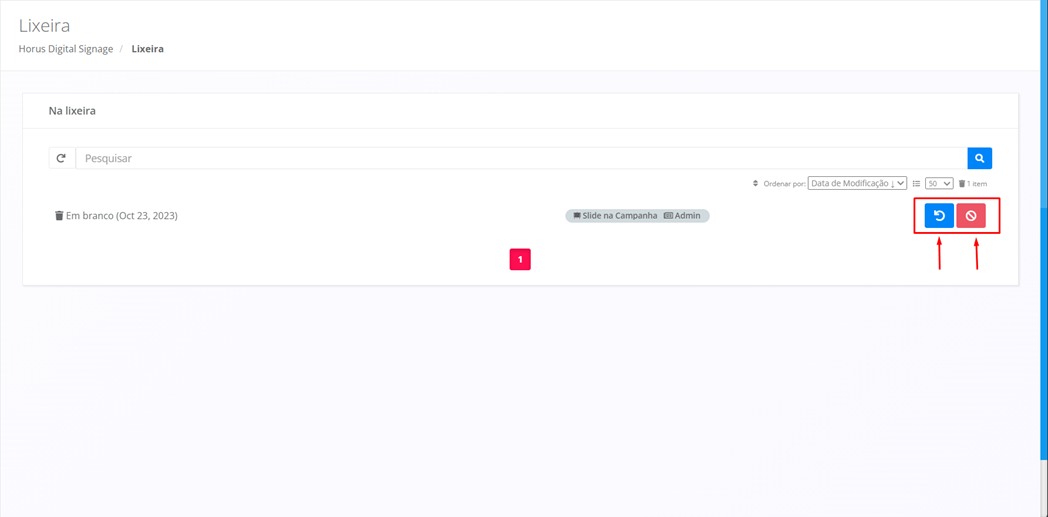Click the Lixeira breadcrumb item
The width and height of the screenshot is (1048, 517).
(147, 49)
